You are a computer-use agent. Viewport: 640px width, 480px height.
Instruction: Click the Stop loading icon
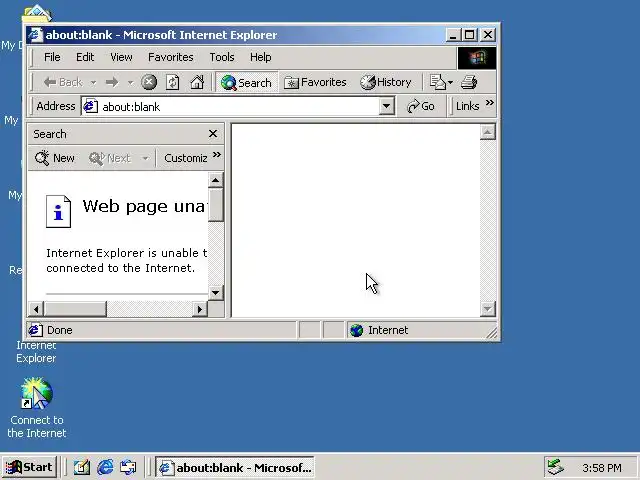[149, 82]
